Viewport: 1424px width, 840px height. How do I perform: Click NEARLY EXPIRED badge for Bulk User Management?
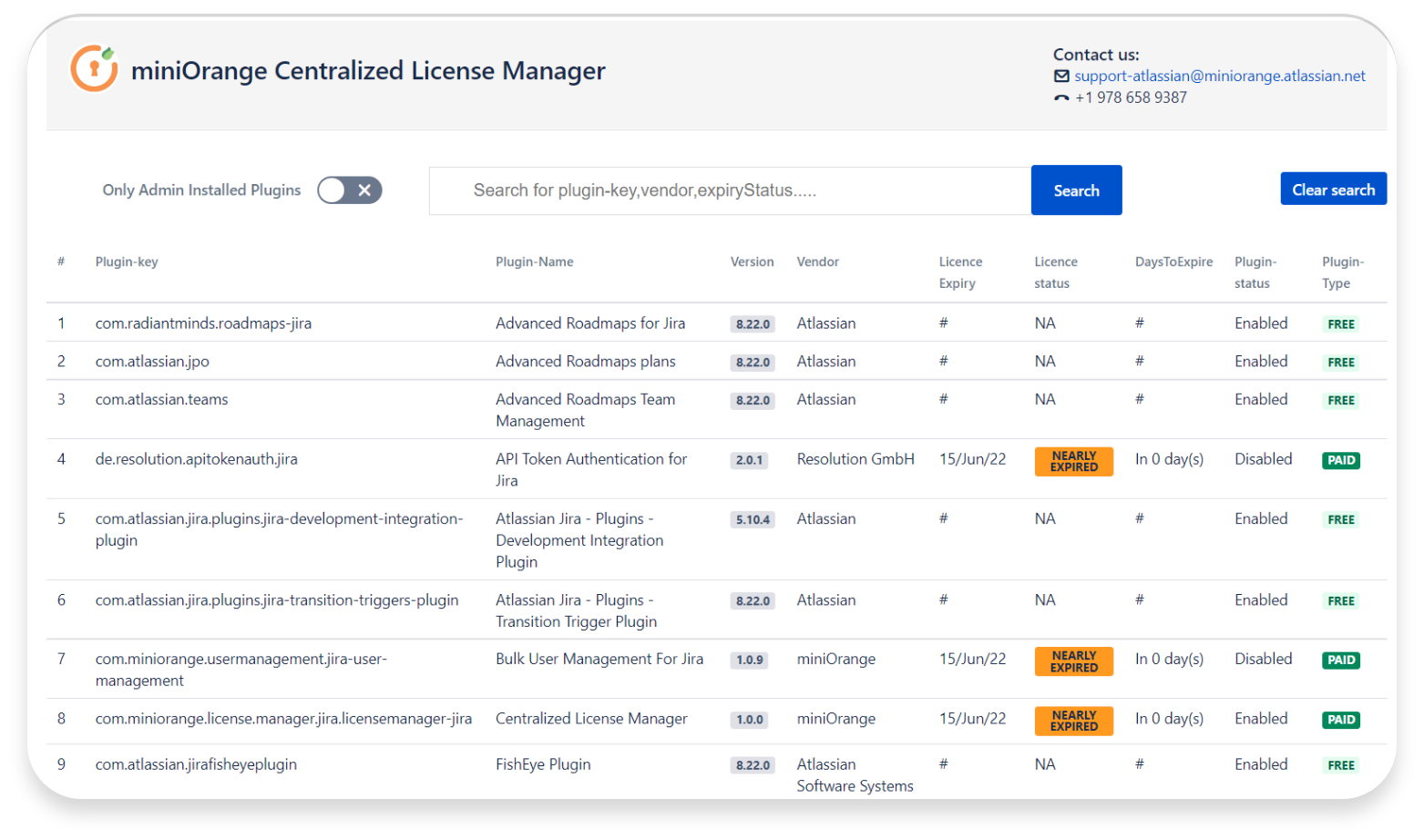[x=1074, y=661]
